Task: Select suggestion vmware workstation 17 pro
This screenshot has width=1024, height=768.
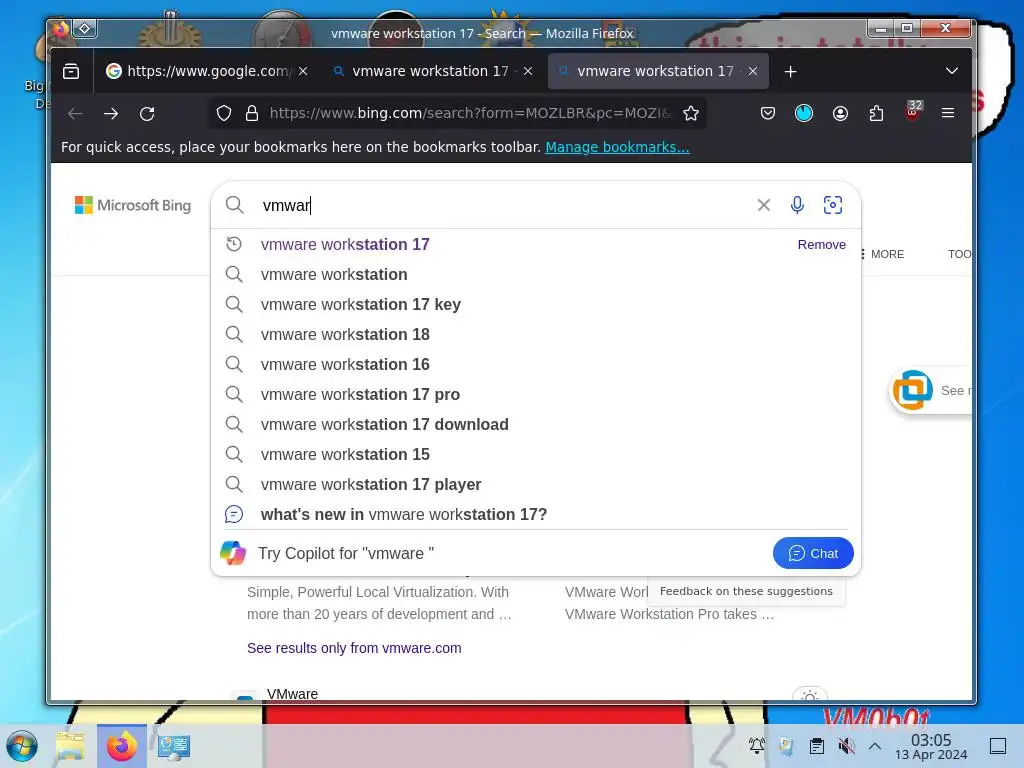Action: 536,394
